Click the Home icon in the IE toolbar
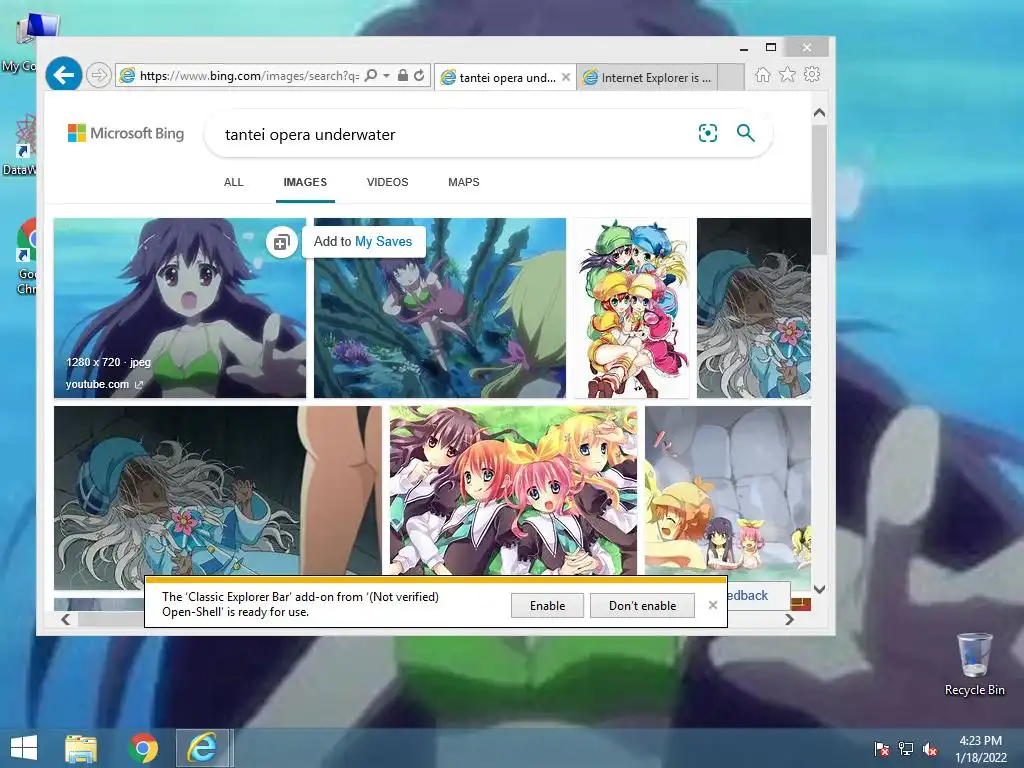1024x768 pixels. pos(763,74)
